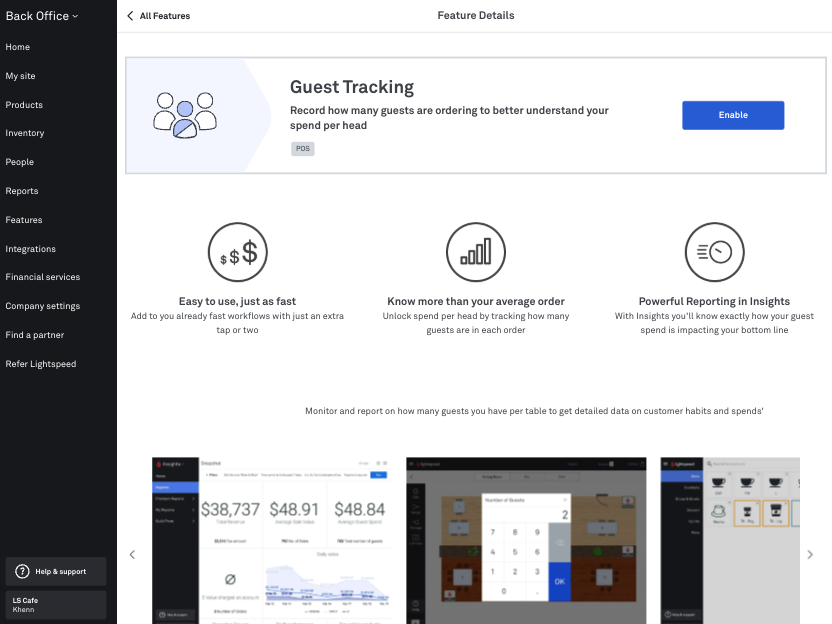Click the Help & support button
Viewport: 832px width, 624px height.
tap(56, 571)
